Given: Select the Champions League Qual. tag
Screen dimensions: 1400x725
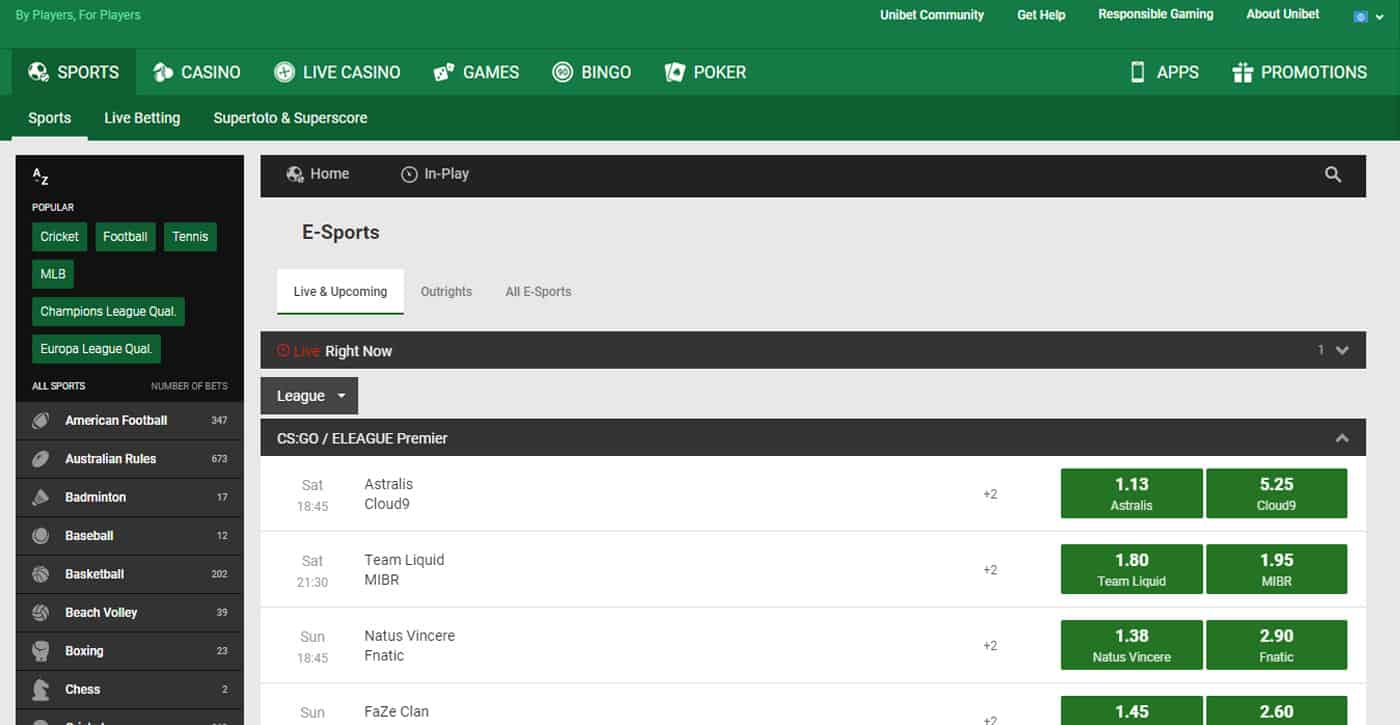Looking at the screenshot, I should [x=108, y=311].
